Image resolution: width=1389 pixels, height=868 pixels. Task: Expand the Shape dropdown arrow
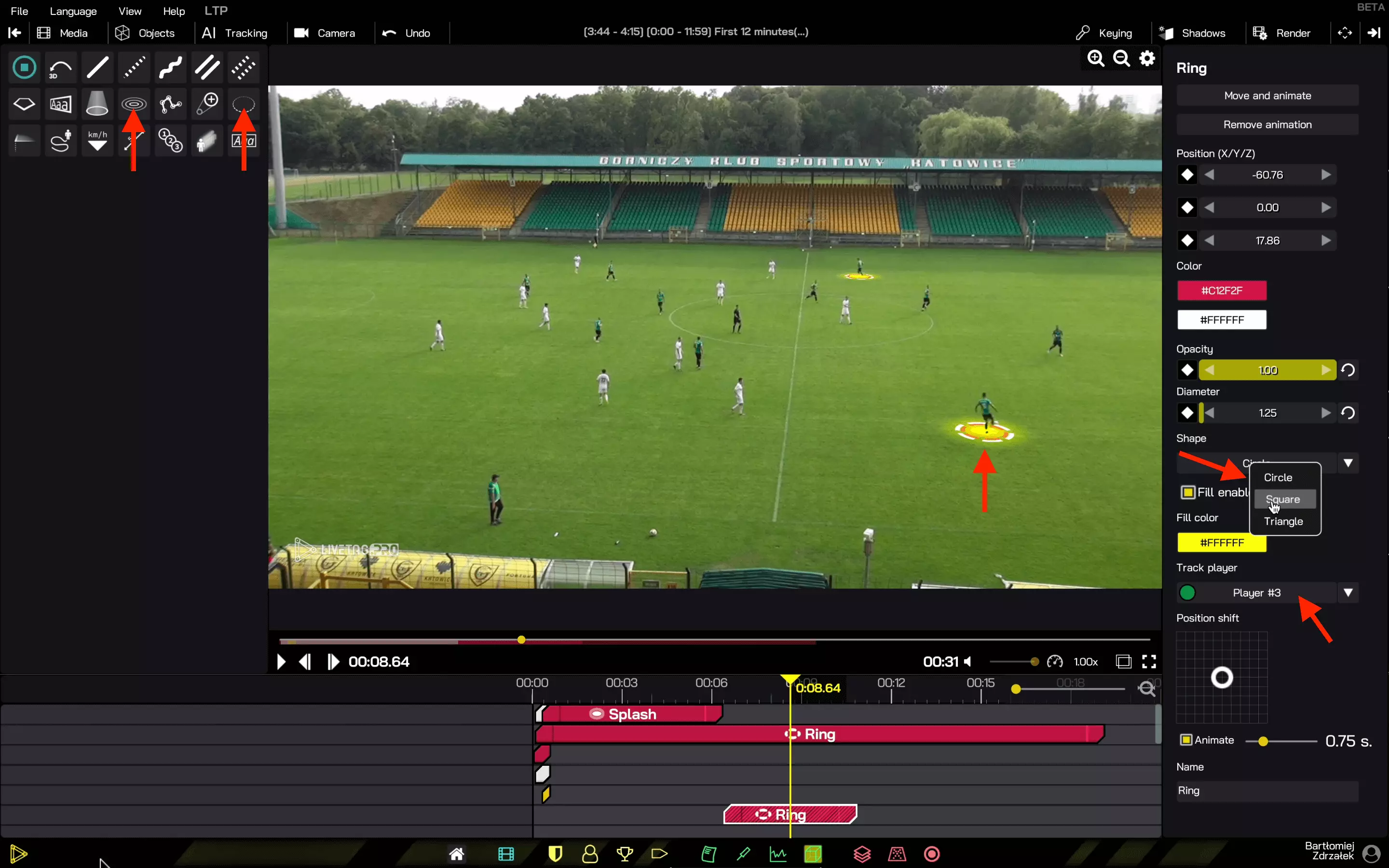pyautogui.click(x=1348, y=463)
